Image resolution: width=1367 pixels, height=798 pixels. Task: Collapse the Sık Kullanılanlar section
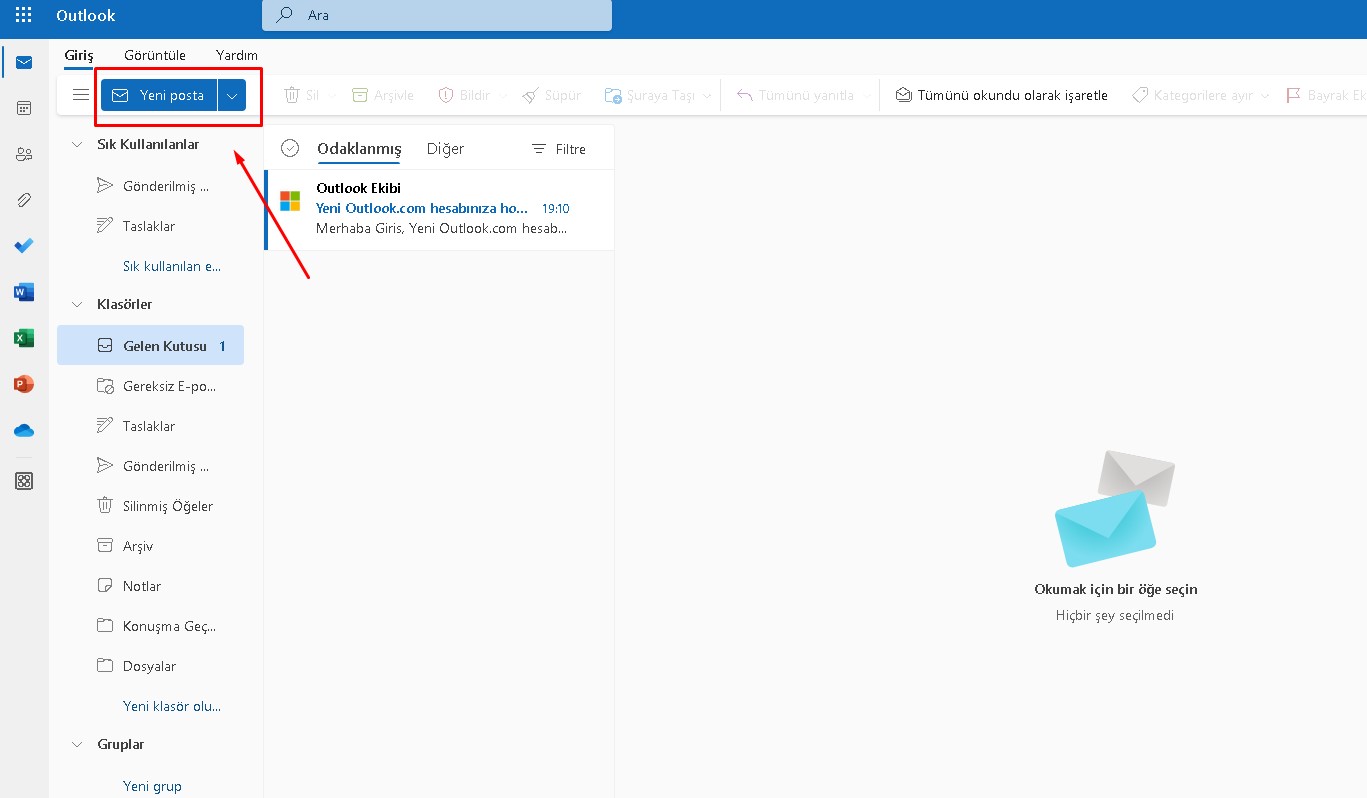(x=78, y=143)
